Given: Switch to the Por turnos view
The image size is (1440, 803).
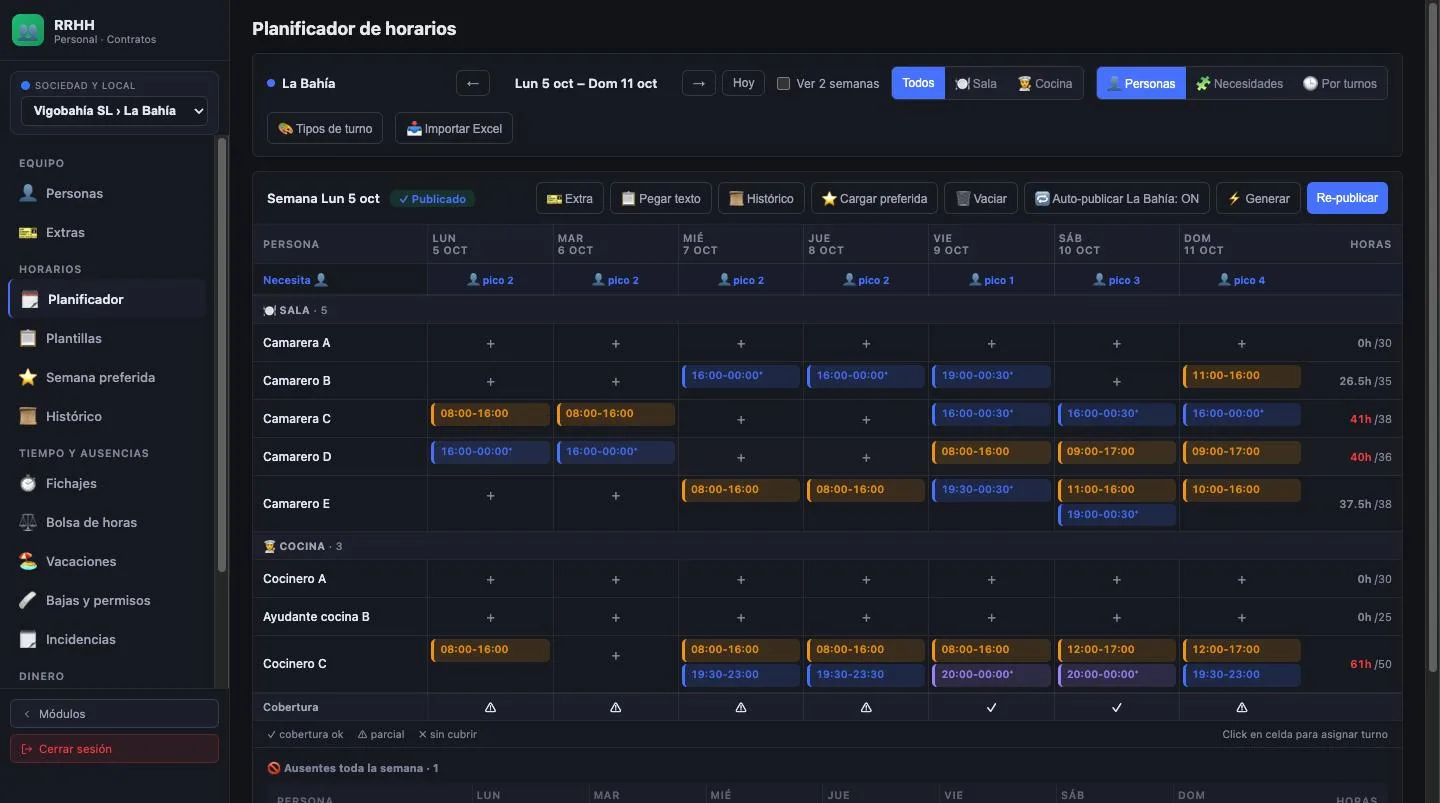Looking at the screenshot, I should [1339, 83].
